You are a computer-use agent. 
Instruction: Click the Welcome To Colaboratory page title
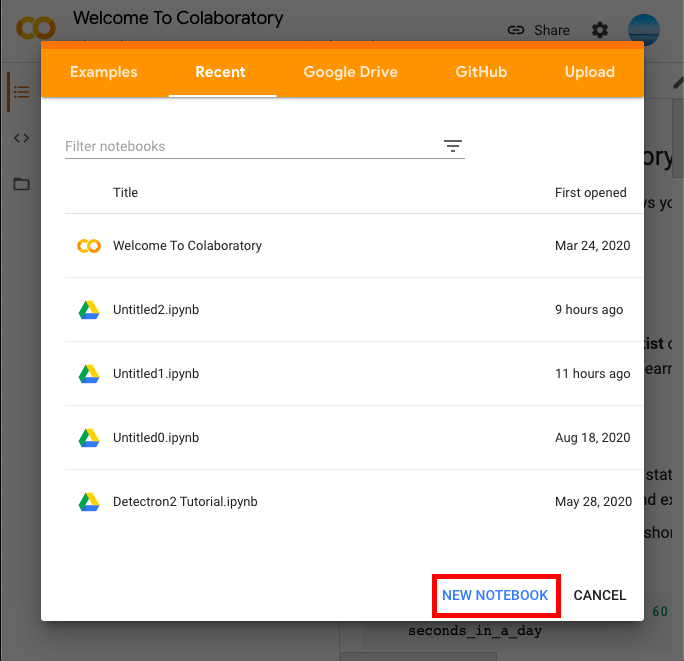(x=178, y=18)
